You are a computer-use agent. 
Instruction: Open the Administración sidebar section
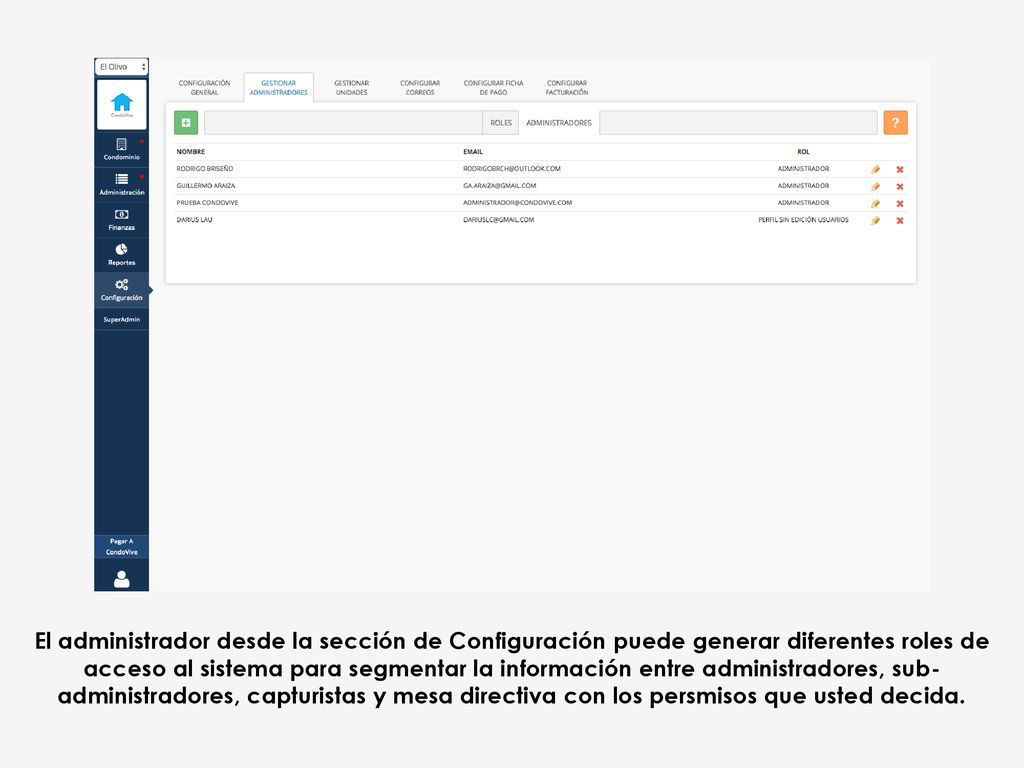coord(121,184)
